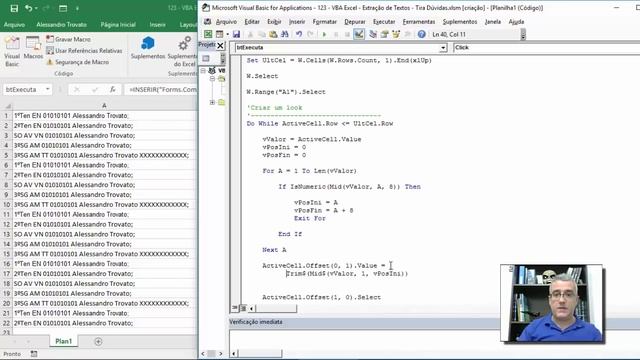Click the Click procedure combo box
640x360 pixels.
coord(547,48)
